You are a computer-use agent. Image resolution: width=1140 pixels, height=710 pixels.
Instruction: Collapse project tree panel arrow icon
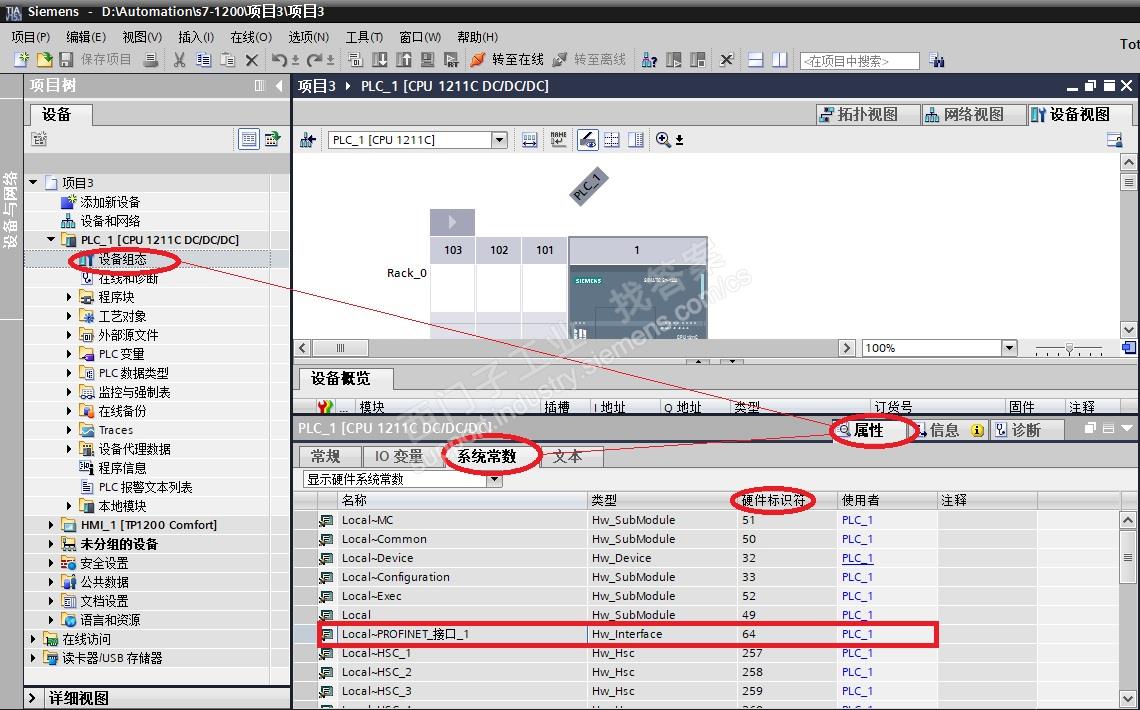point(279,86)
